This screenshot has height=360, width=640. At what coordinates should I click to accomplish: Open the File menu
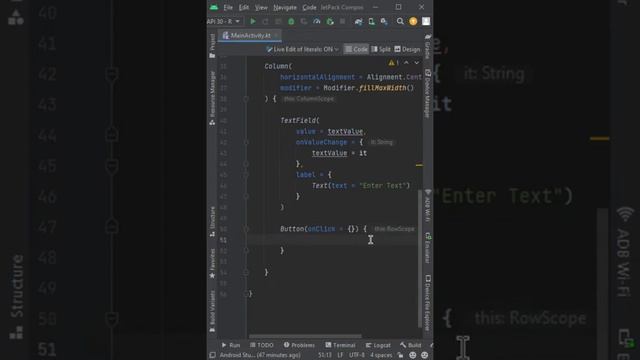(228, 7)
